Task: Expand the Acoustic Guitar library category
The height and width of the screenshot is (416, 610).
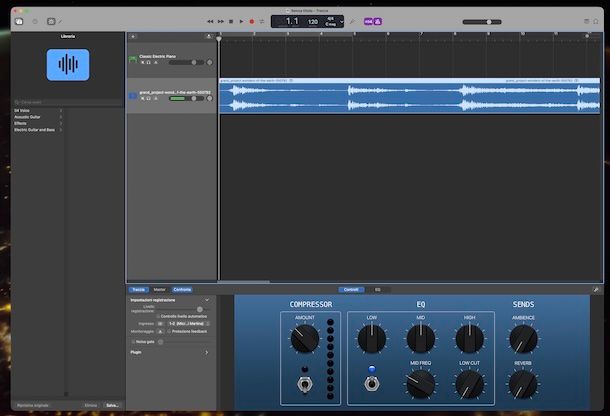Action: [x=38, y=117]
